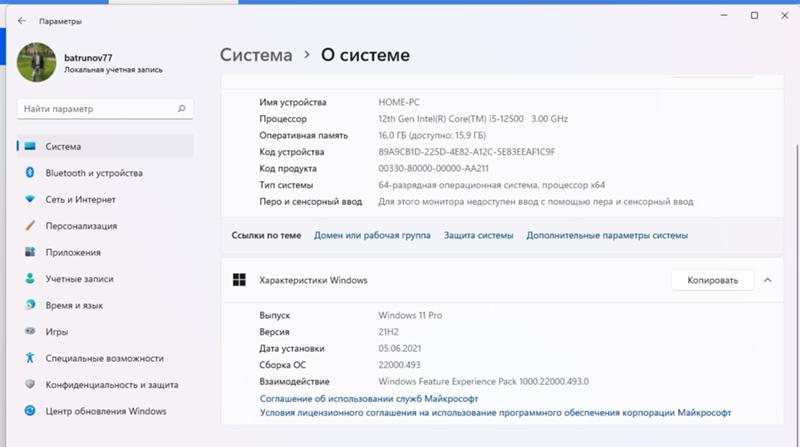Viewport: 800px width, 447px height.
Task: Click the Bluetooth icon in the sidebar
Action: (30, 172)
